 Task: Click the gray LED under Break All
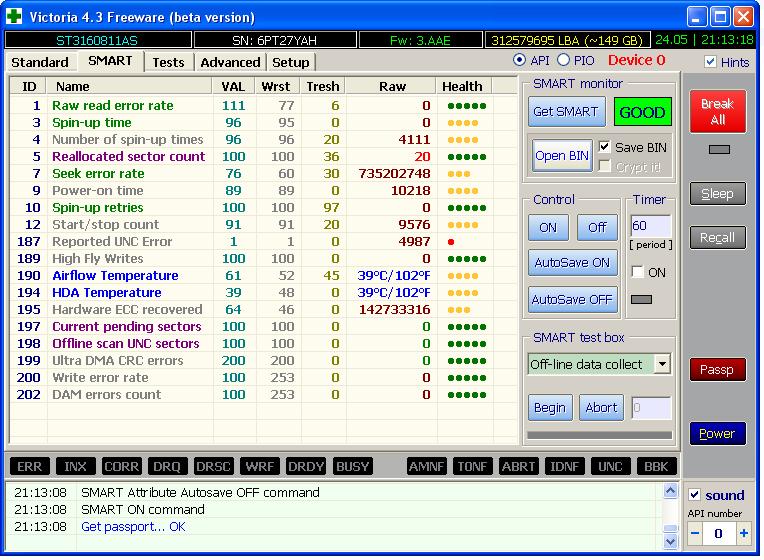click(x=719, y=149)
